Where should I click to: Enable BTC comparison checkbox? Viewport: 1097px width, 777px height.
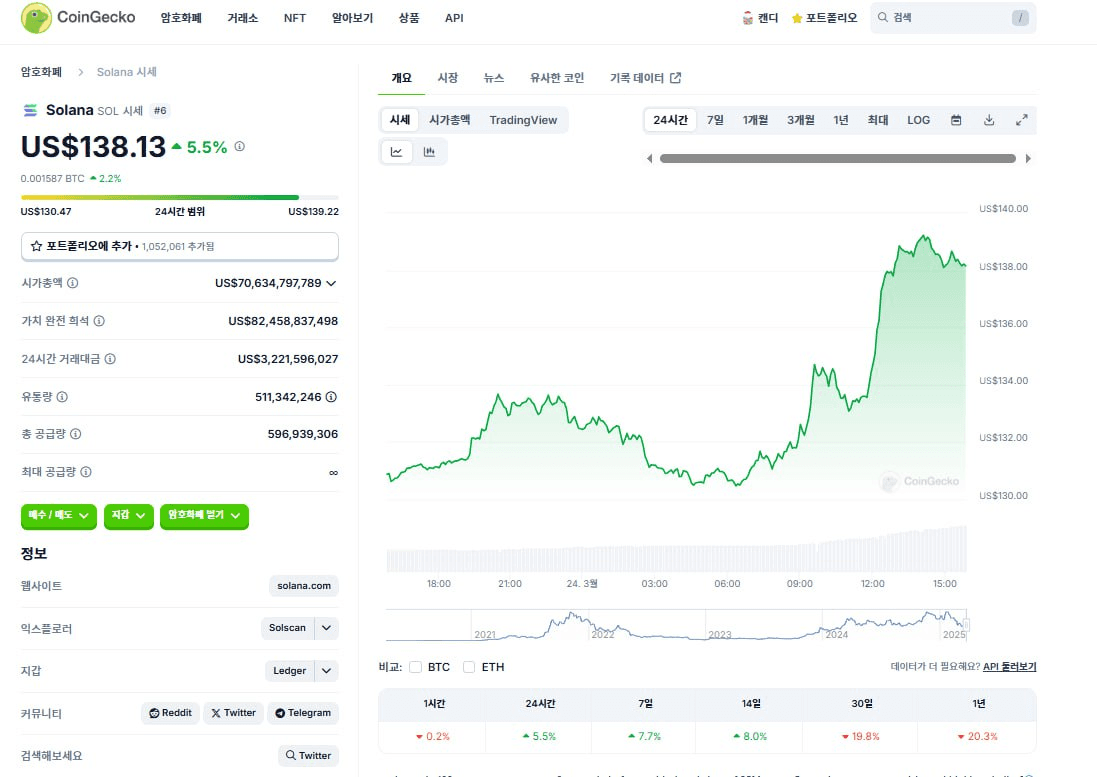[x=416, y=667]
